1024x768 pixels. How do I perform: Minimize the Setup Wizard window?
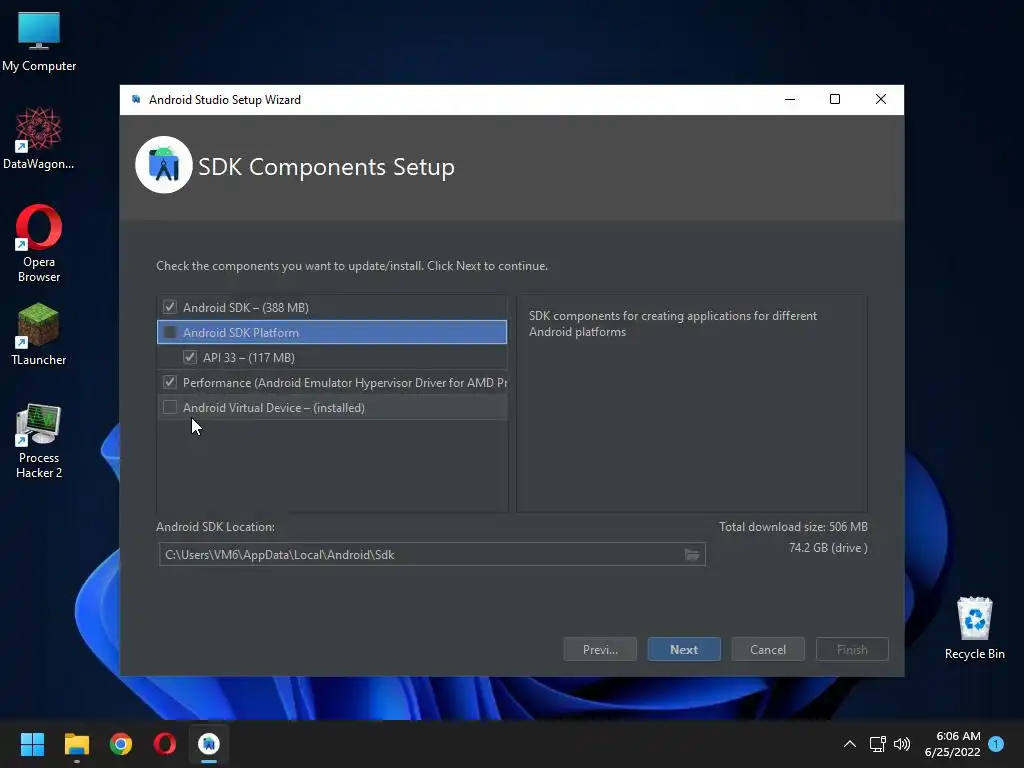pyautogui.click(x=790, y=99)
